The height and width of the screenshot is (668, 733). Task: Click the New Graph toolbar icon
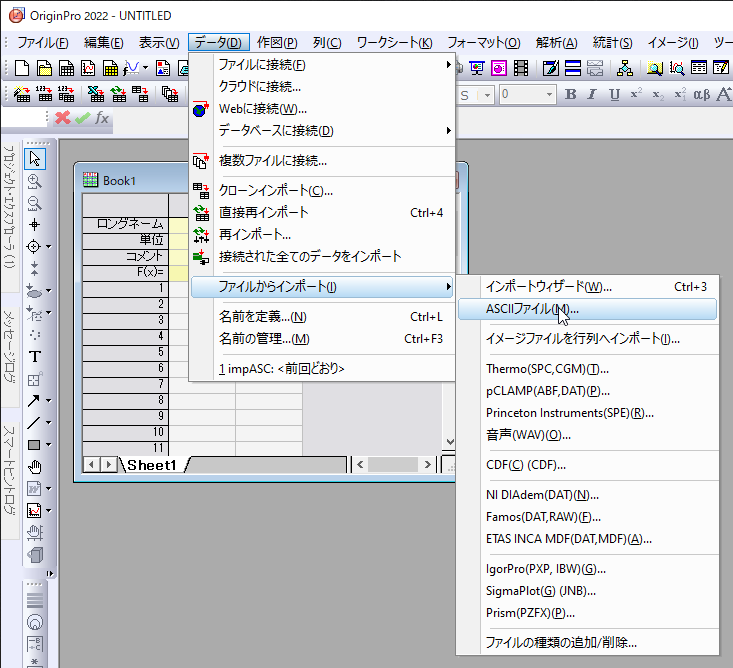click(88, 68)
